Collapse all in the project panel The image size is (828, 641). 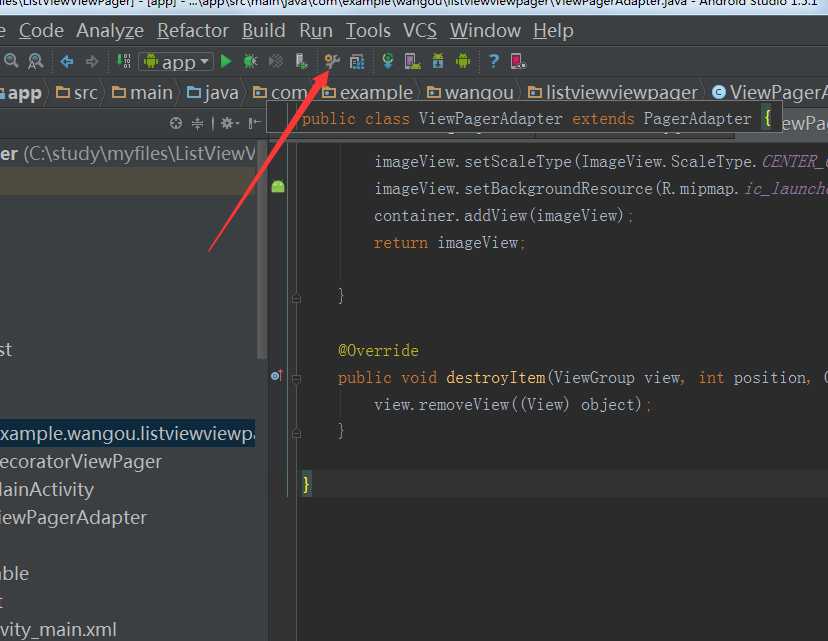point(197,124)
